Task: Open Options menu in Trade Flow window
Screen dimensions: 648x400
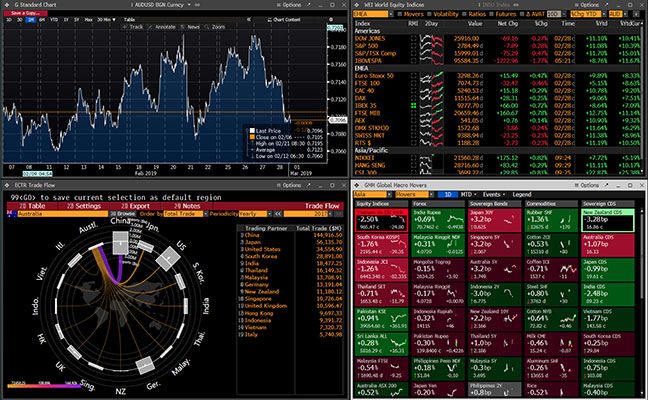Action: 289,185
